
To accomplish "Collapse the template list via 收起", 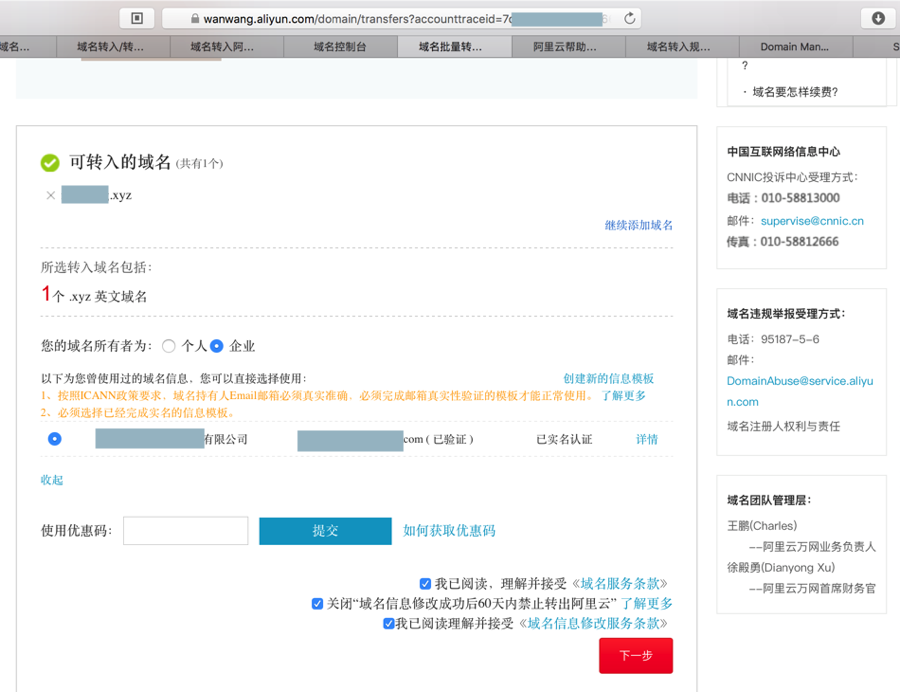I will click(x=52, y=480).
